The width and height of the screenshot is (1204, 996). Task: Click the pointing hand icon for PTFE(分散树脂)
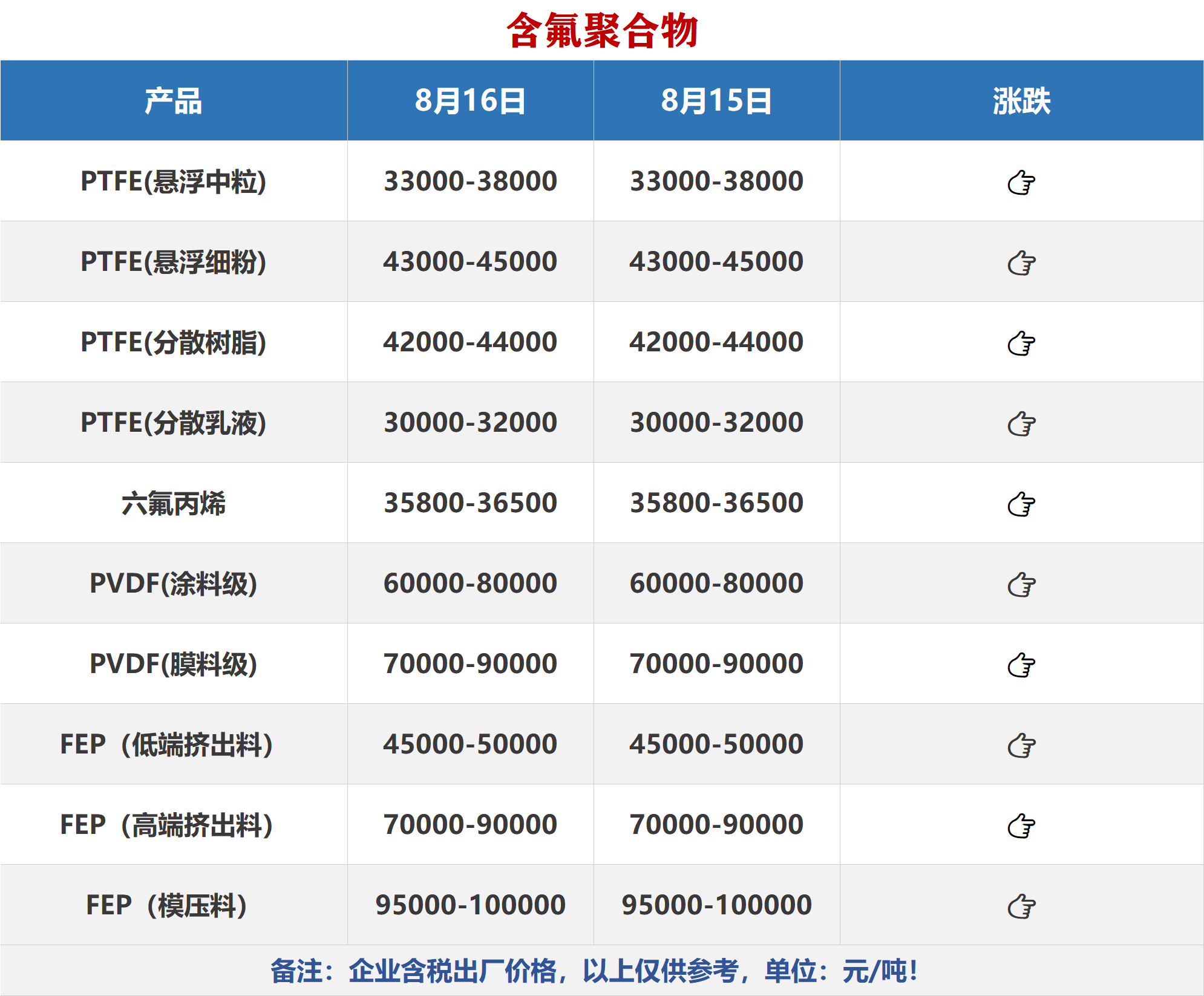tap(1021, 343)
